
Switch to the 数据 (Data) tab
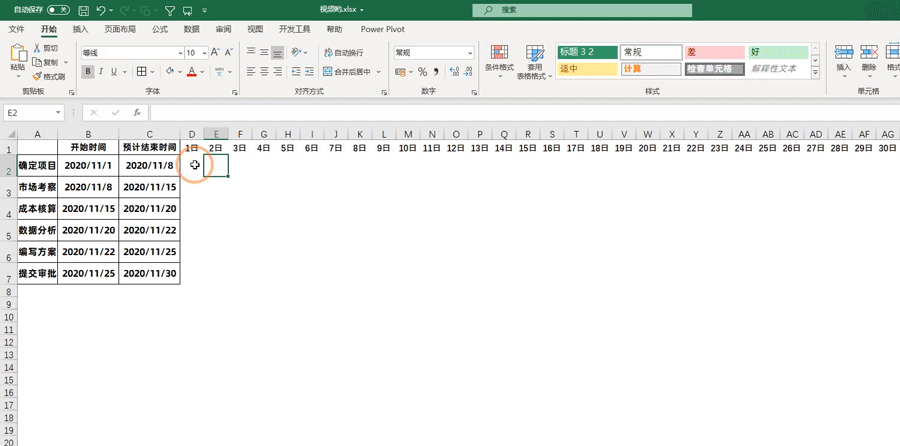pyautogui.click(x=192, y=29)
